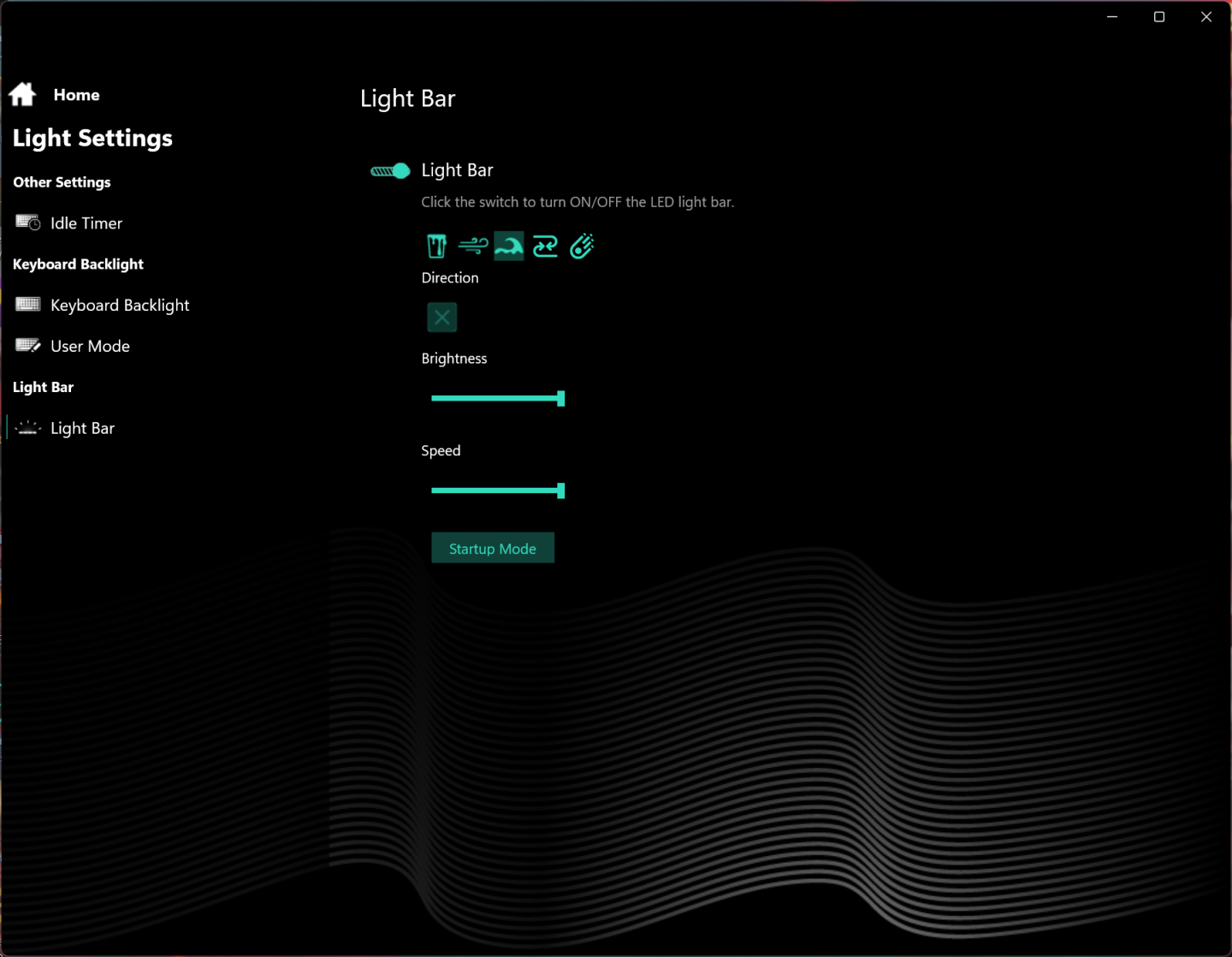
Task: Click the LED light bar description text
Action: pos(577,202)
